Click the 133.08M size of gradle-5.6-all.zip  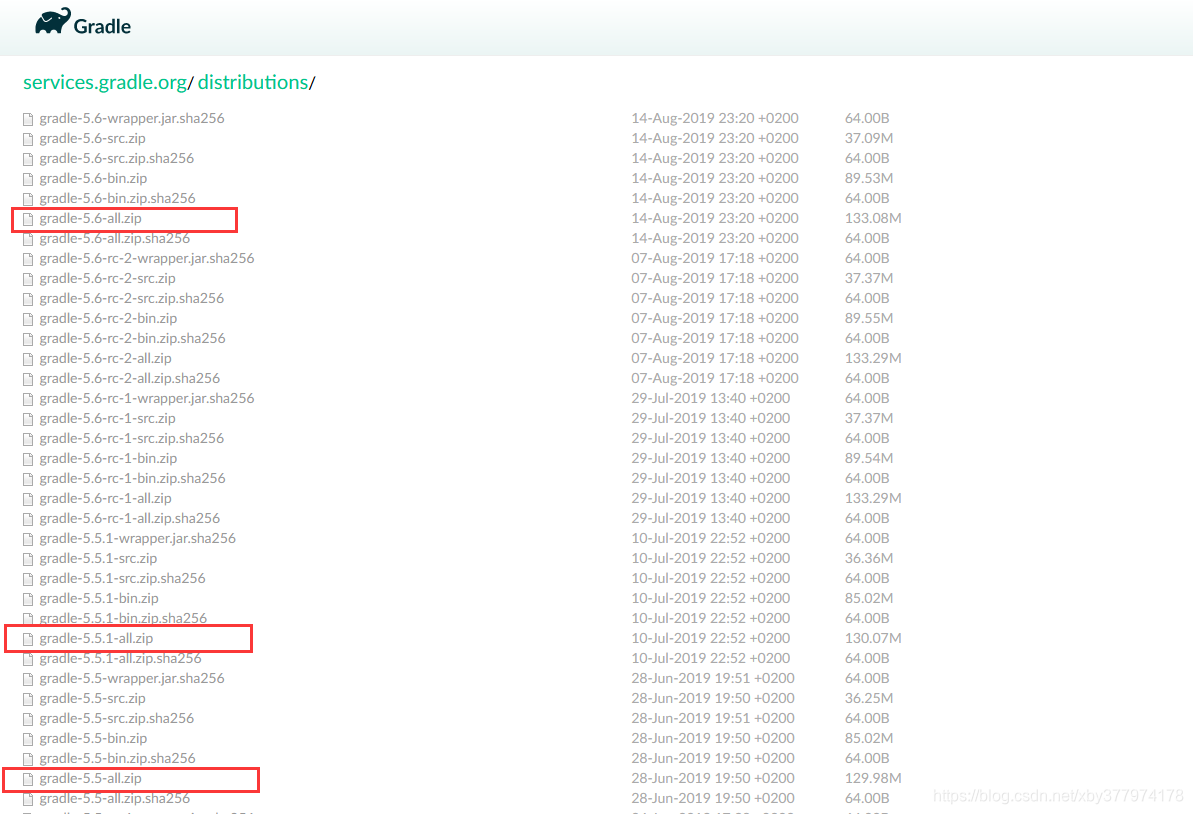click(x=873, y=218)
